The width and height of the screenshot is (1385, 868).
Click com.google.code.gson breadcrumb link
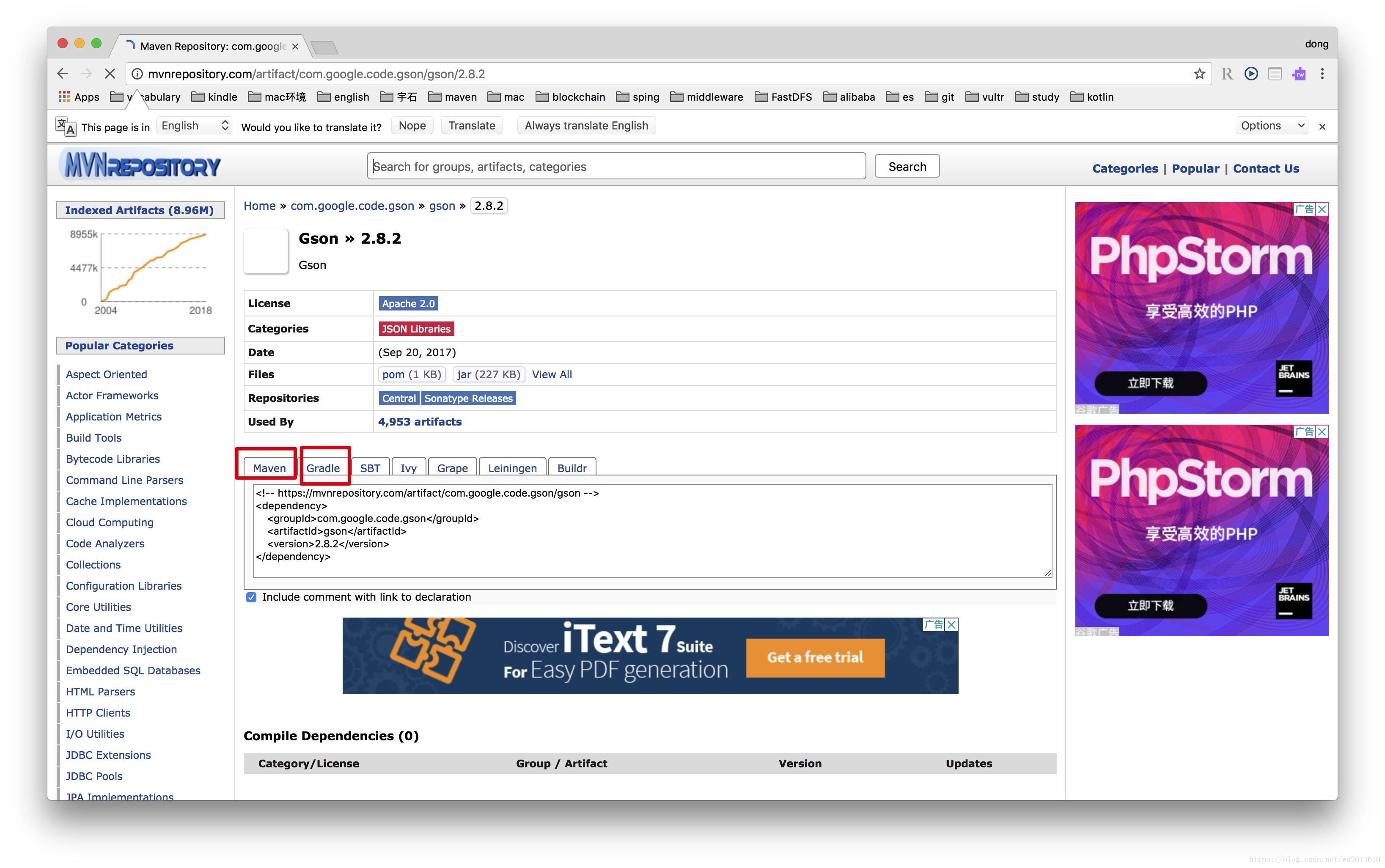coord(352,206)
